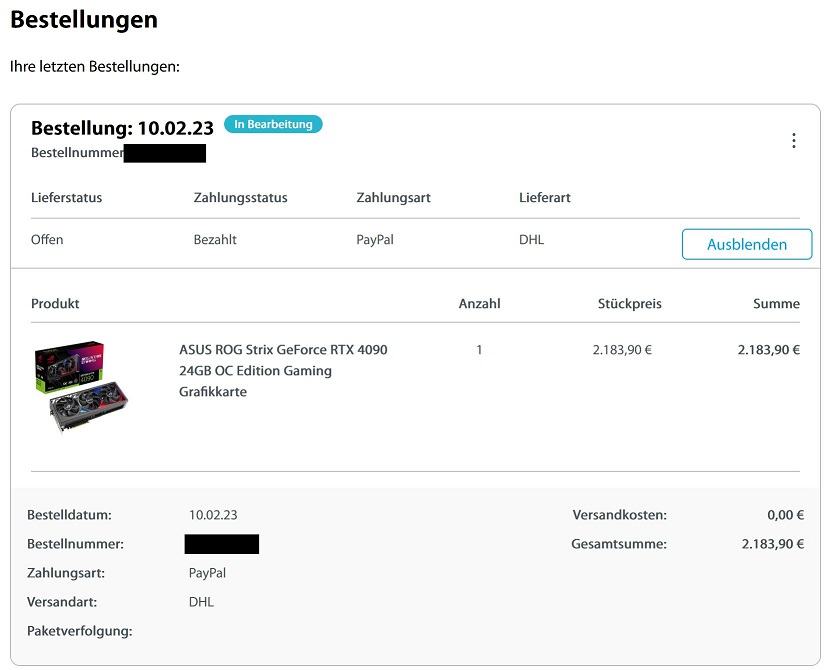The width and height of the screenshot is (829, 670).
Task: Click the Versandkosten value 0,00 €
Action: coord(785,515)
